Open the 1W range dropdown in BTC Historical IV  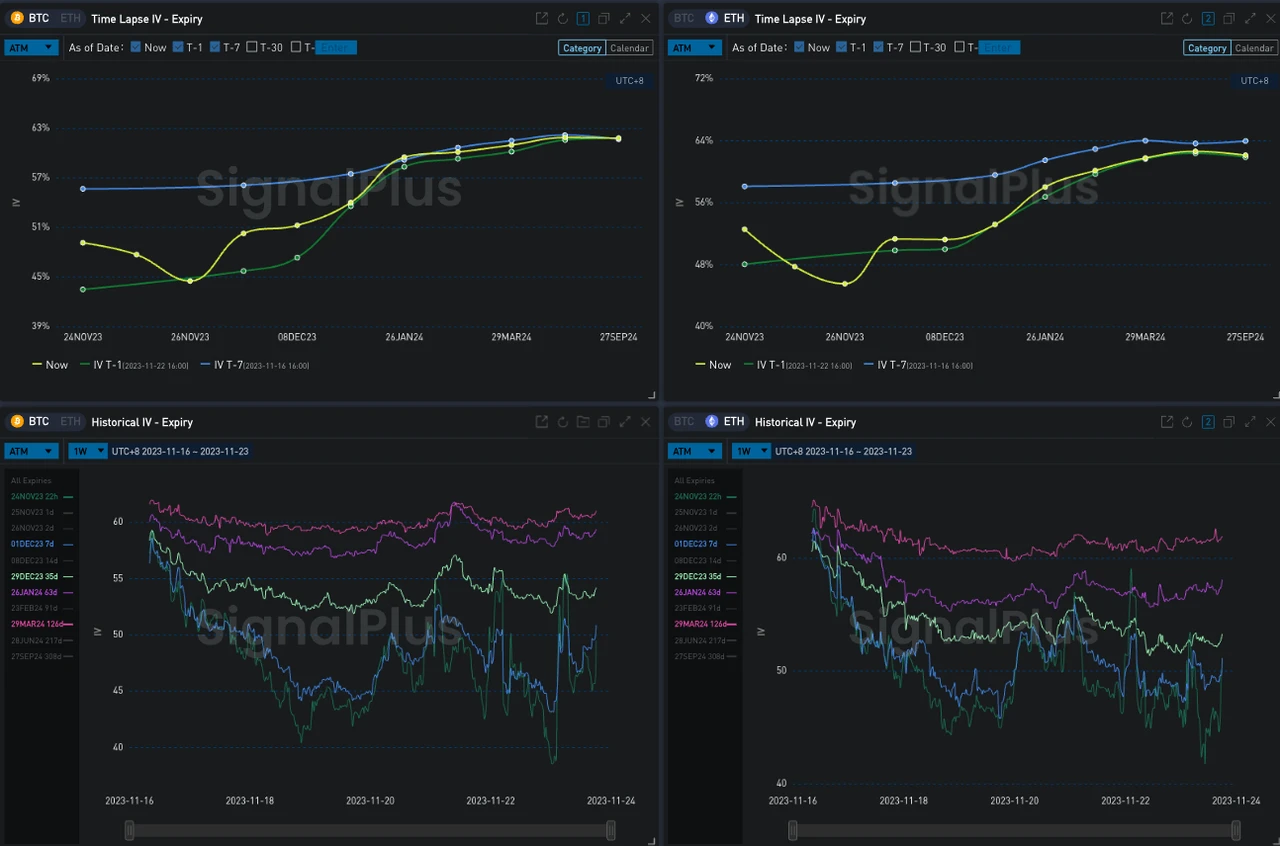pyautogui.click(x=84, y=451)
